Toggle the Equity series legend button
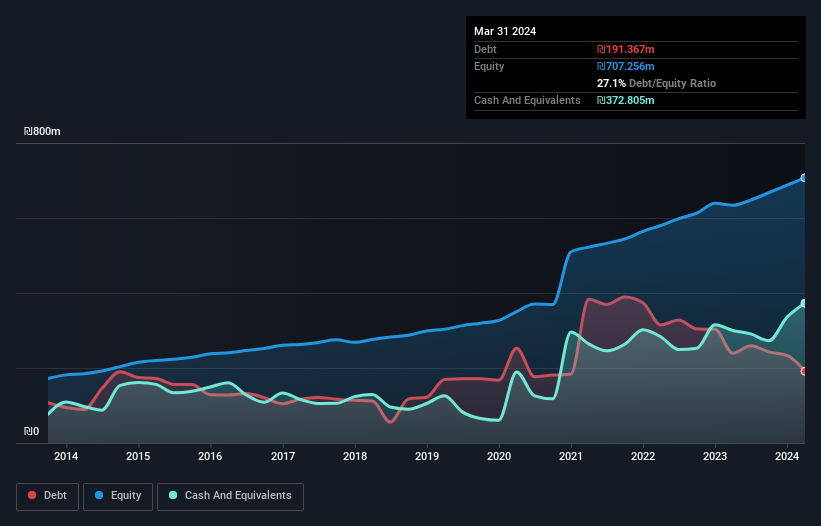Image resolution: width=821 pixels, height=526 pixels. pyautogui.click(x=118, y=496)
